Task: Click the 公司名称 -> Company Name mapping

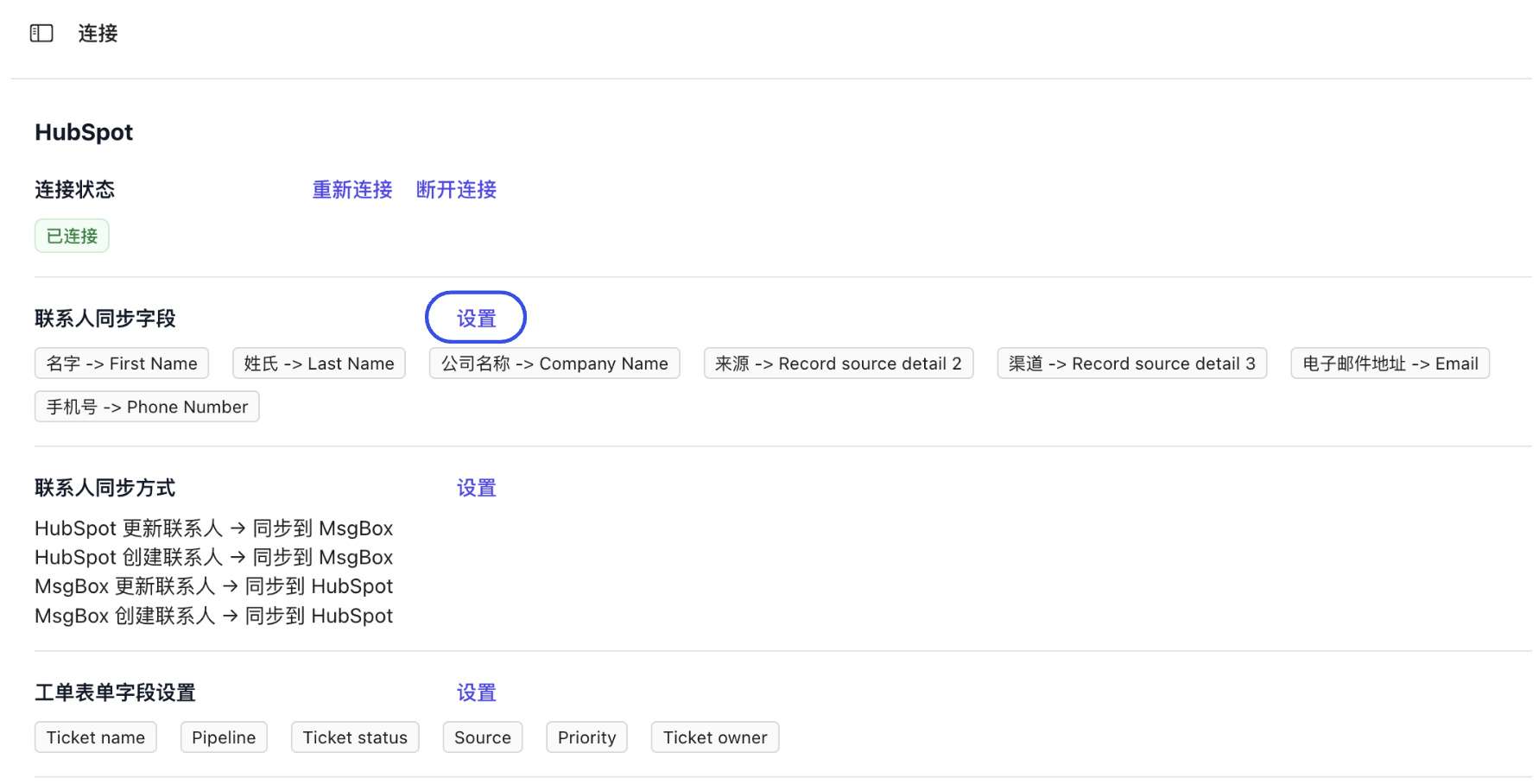Action: (x=554, y=363)
